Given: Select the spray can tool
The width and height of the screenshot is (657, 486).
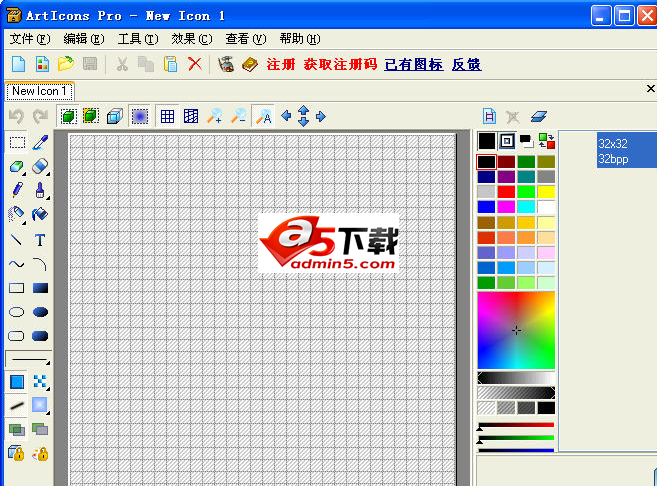Looking at the screenshot, I should [17, 215].
